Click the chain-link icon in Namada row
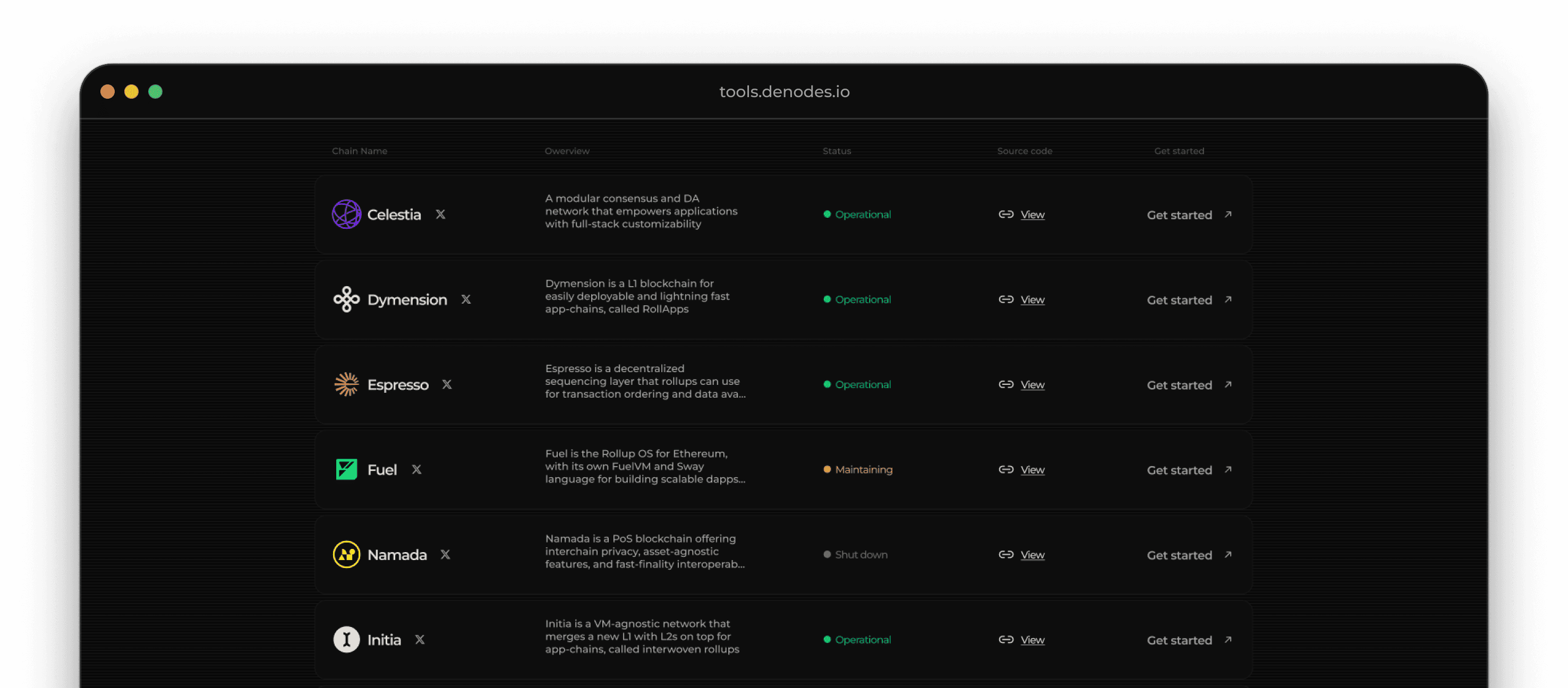The width and height of the screenshot is (1568, 688). pos(1005,555)
